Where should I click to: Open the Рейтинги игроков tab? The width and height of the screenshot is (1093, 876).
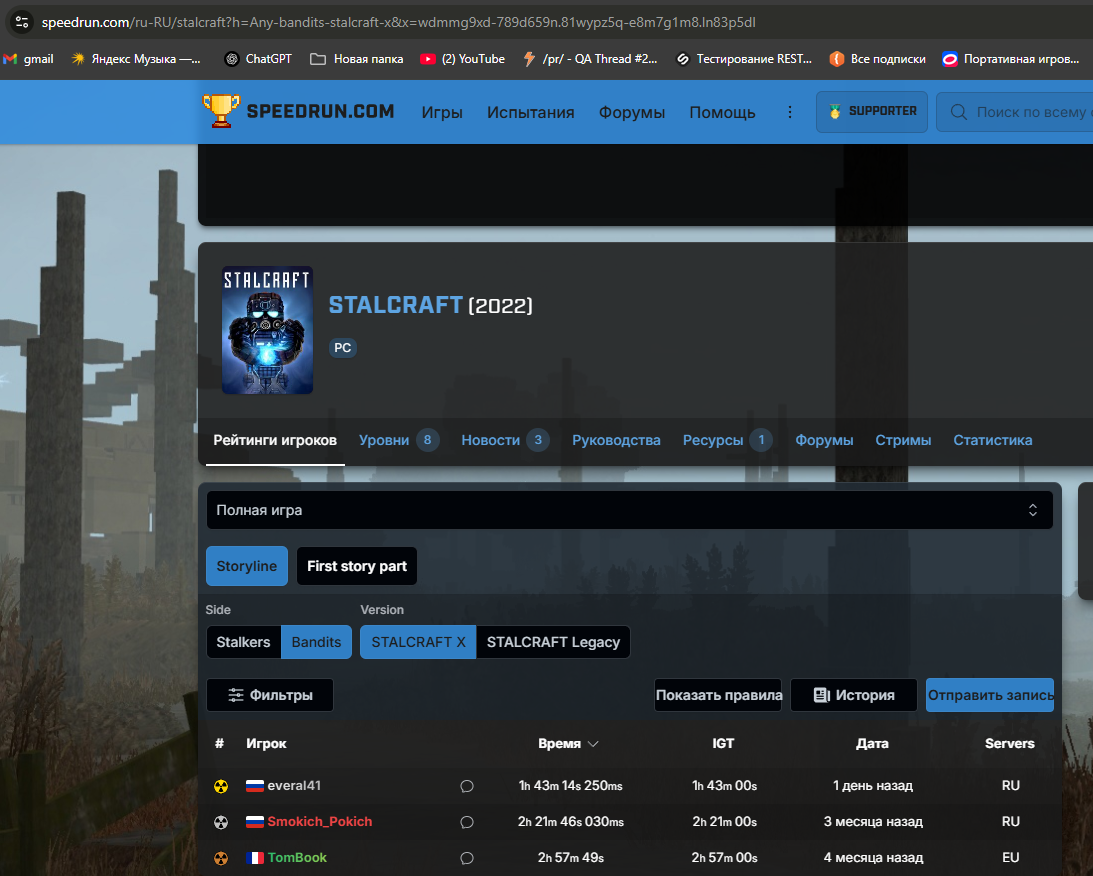(275, 440)
